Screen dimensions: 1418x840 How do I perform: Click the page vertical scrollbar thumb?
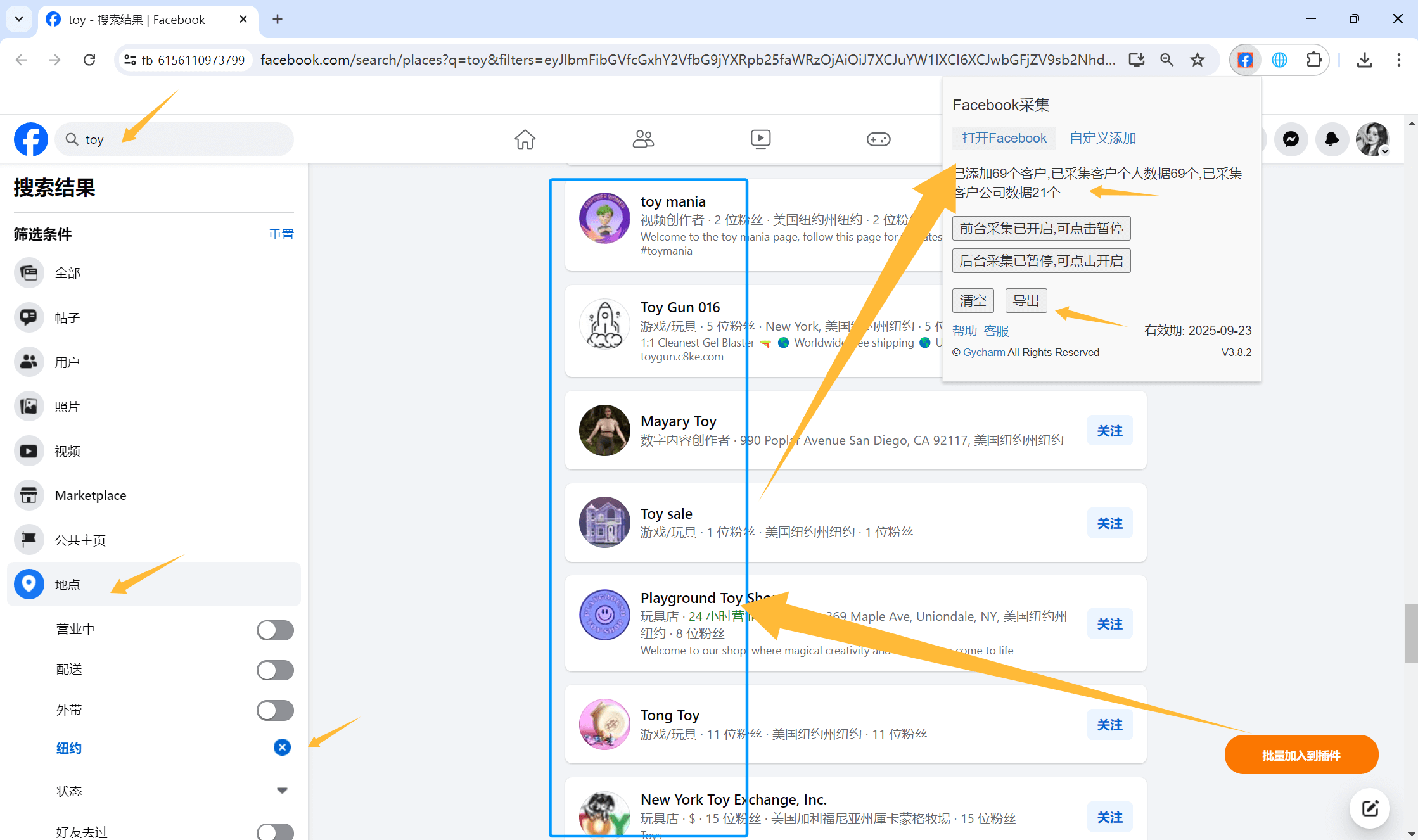point(1411,633)
